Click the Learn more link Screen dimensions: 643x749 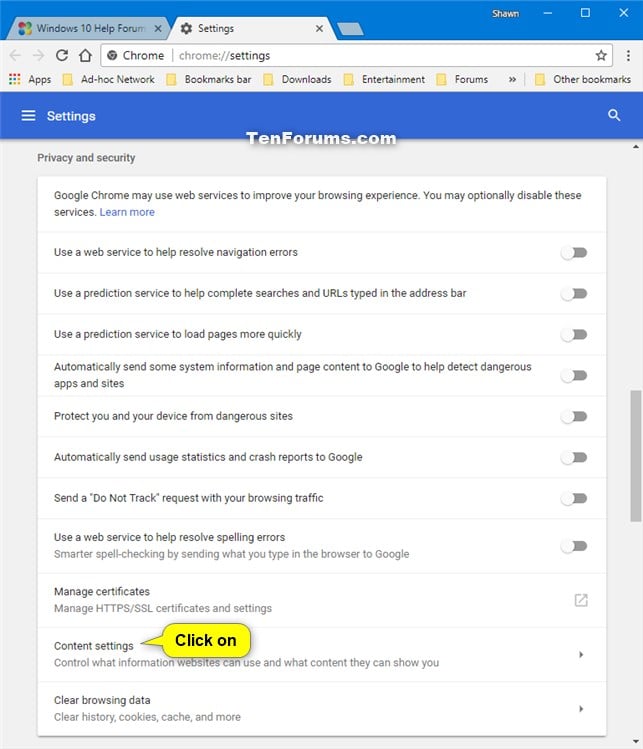pyautogui.click(x=127, y=212)
